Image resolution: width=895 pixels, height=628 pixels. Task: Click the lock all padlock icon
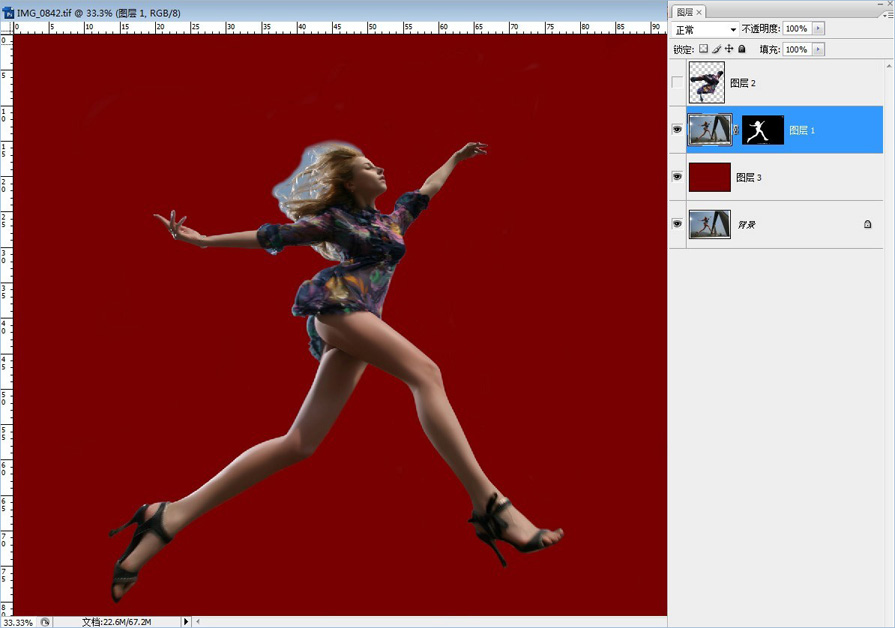pos(741,49)
